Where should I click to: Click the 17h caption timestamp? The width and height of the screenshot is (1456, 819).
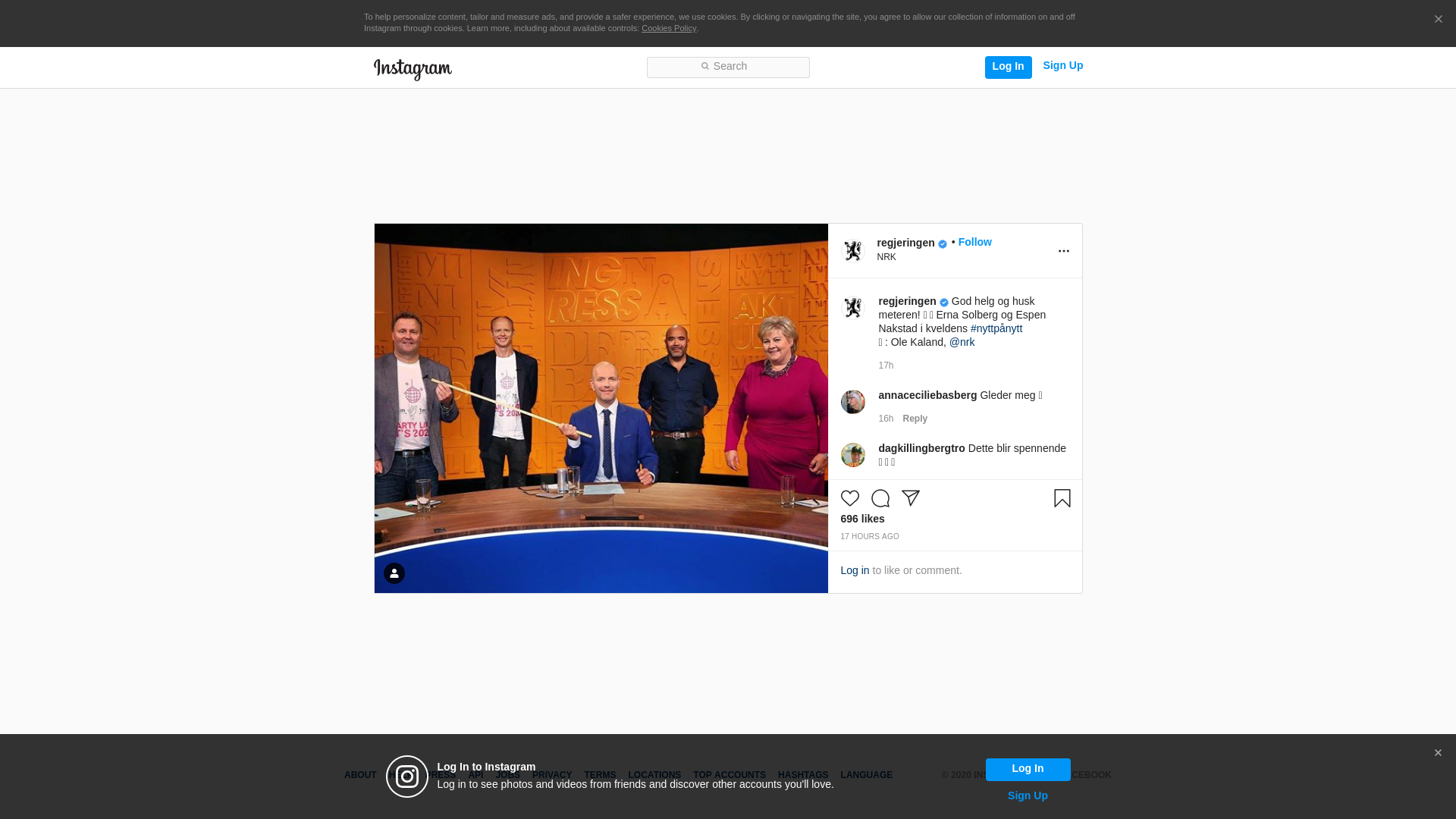(886, 366)
